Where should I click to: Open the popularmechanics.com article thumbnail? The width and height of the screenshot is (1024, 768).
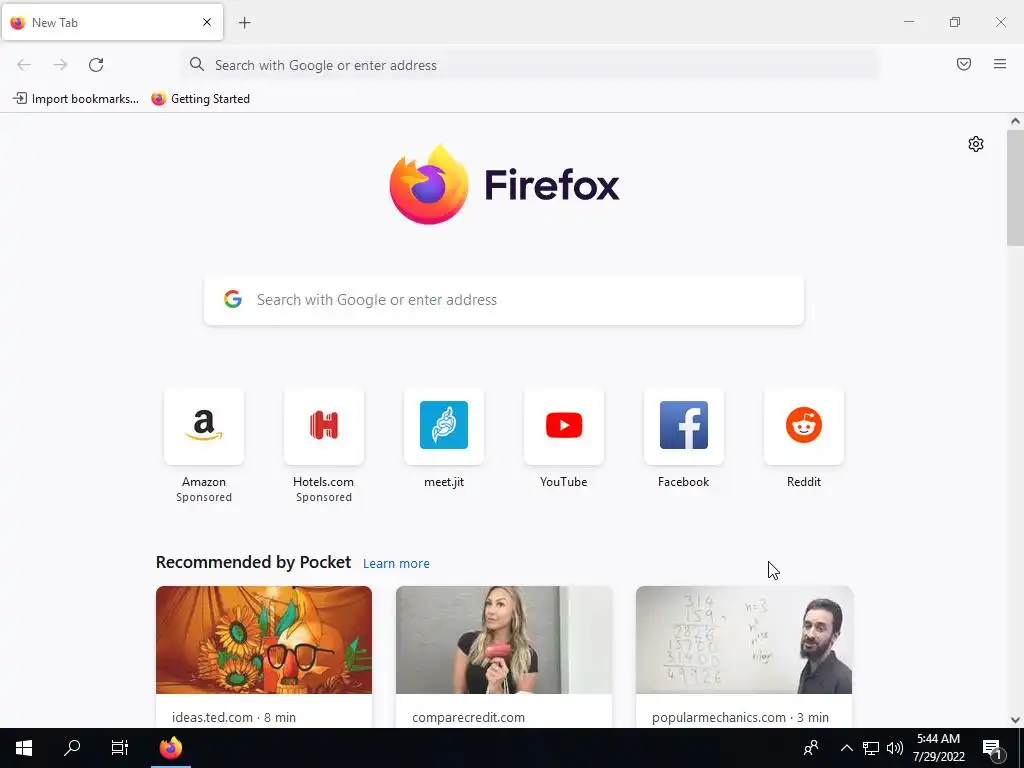(x=744, y=640)
